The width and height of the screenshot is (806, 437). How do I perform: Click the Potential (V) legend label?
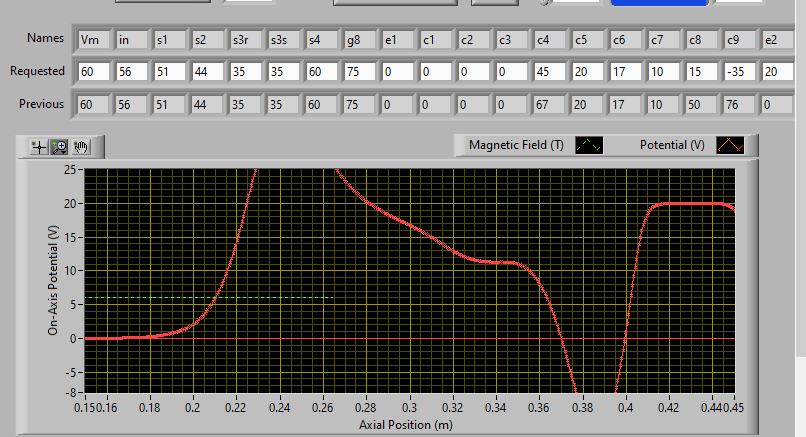pos(672,145)
